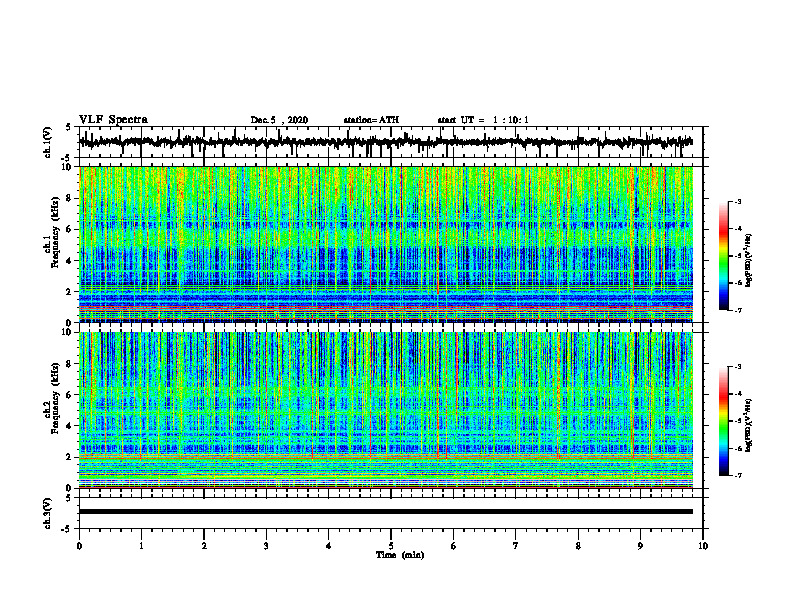Click the ch.1 'Frequency (kHz)' axis label

coord(55,233)
